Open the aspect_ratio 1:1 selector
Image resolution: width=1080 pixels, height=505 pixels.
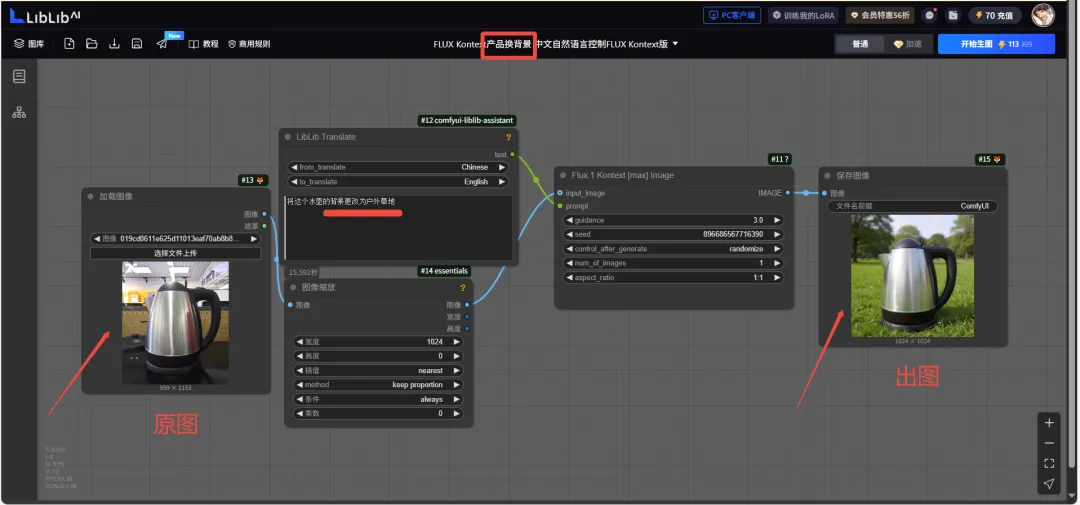coord(674,278)
